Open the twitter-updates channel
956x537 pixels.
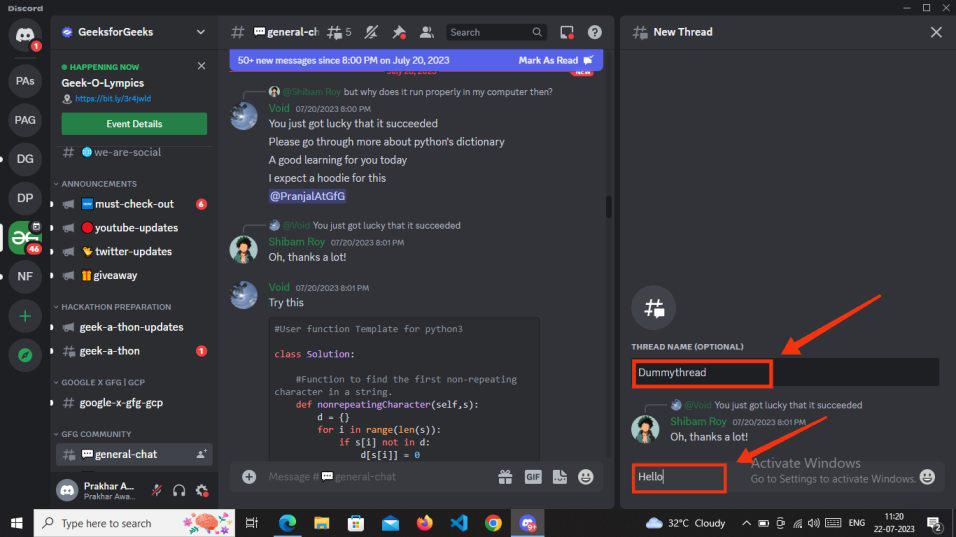tap(134, 252)
